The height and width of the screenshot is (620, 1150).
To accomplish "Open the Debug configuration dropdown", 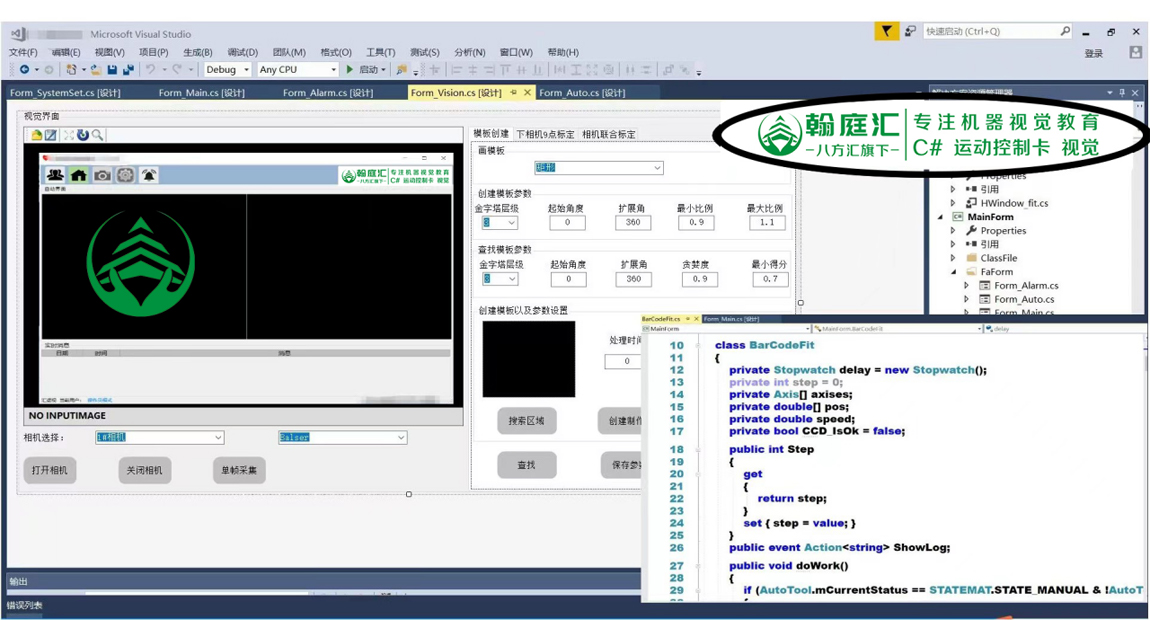I will [x=227, y=70].
